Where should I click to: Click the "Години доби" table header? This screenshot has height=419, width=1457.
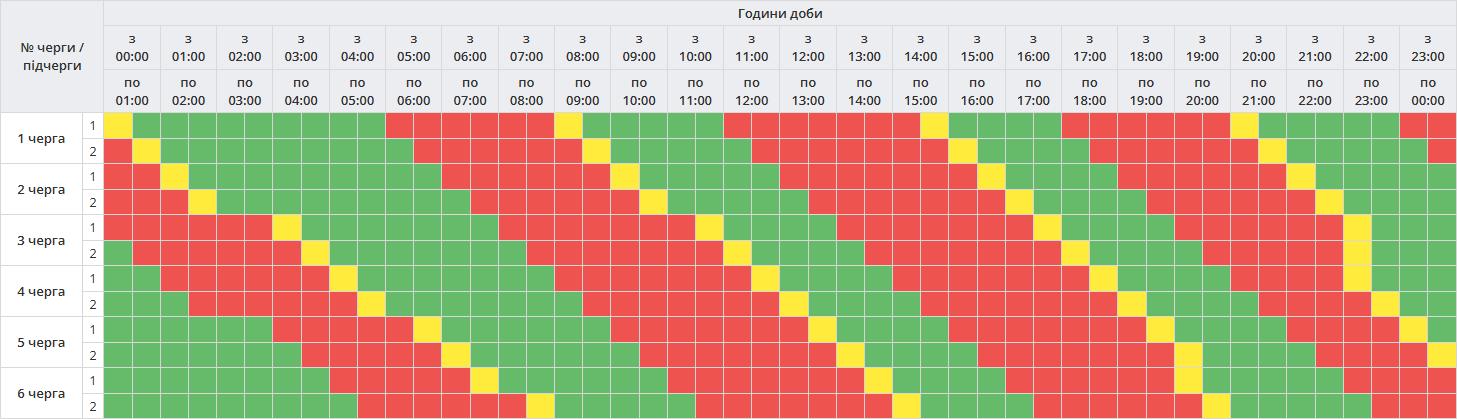click(x=779, y=13)
